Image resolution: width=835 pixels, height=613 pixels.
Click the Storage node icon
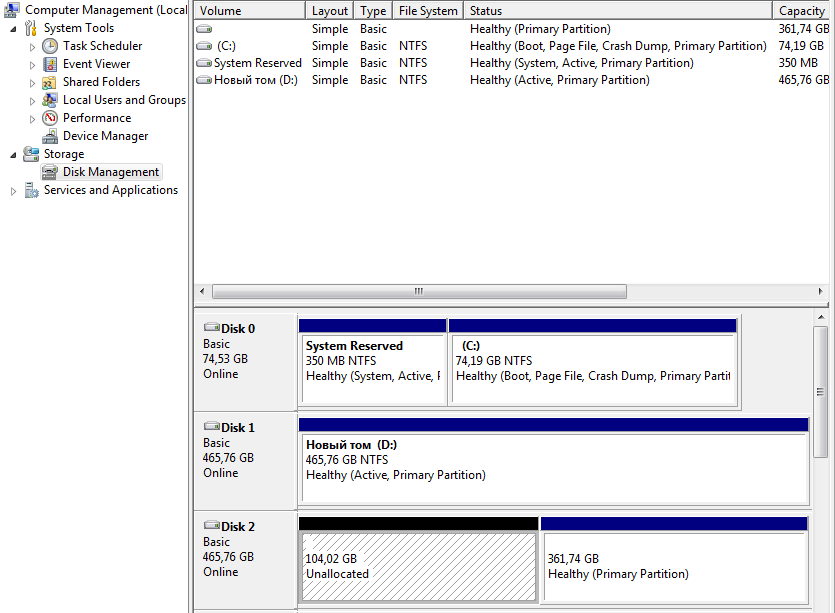point(31,154)
